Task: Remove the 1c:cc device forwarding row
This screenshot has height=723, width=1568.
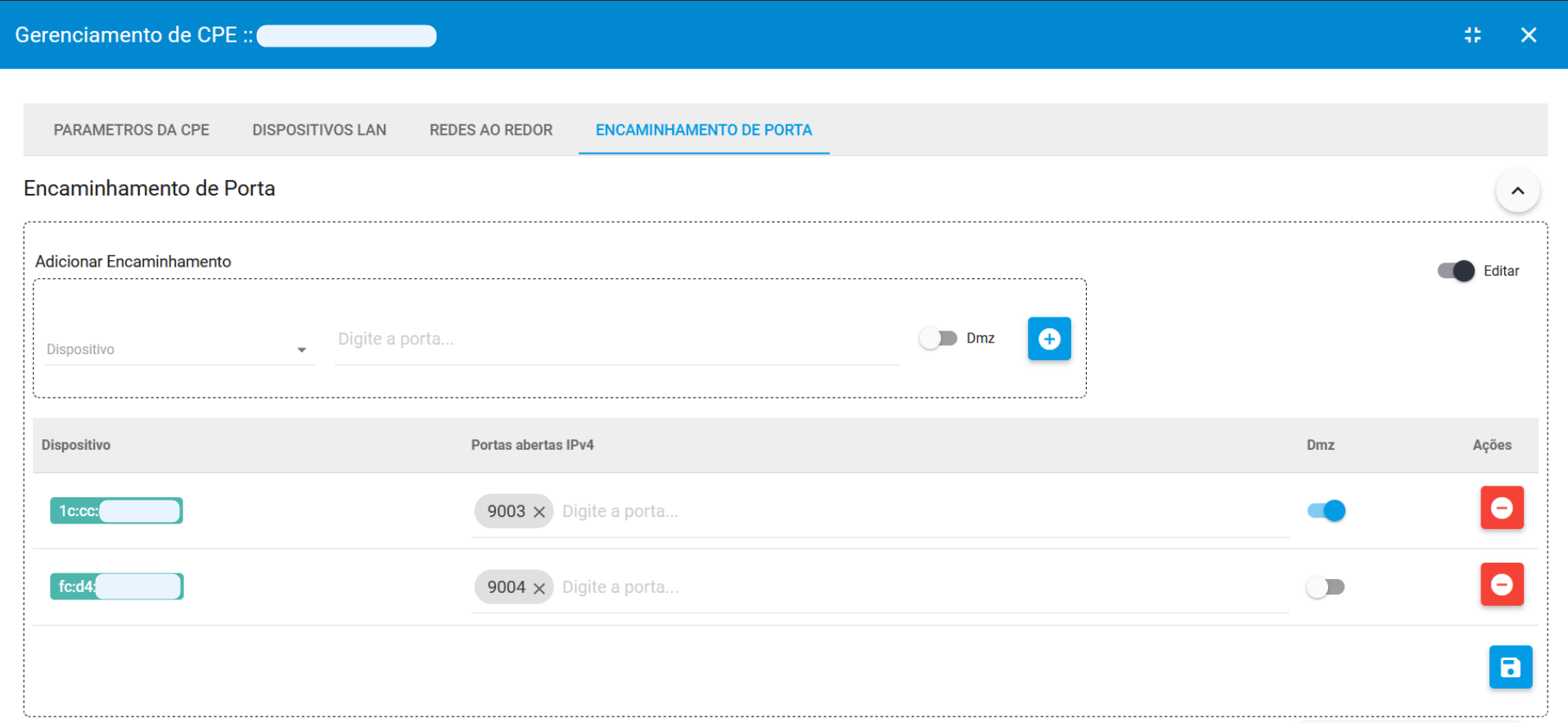Action: [x=1501, y=508]
